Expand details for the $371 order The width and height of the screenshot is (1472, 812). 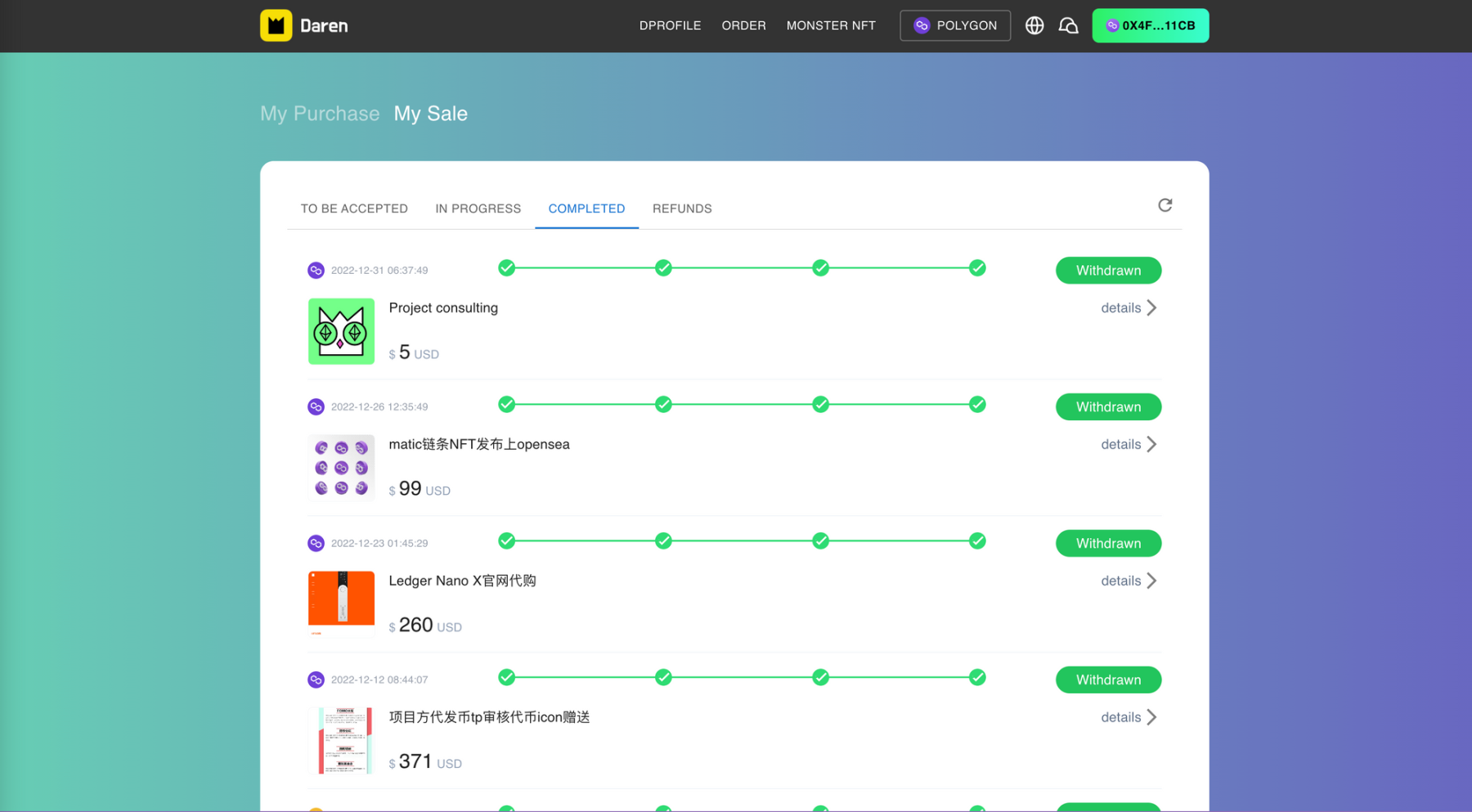coord(1129,718)
